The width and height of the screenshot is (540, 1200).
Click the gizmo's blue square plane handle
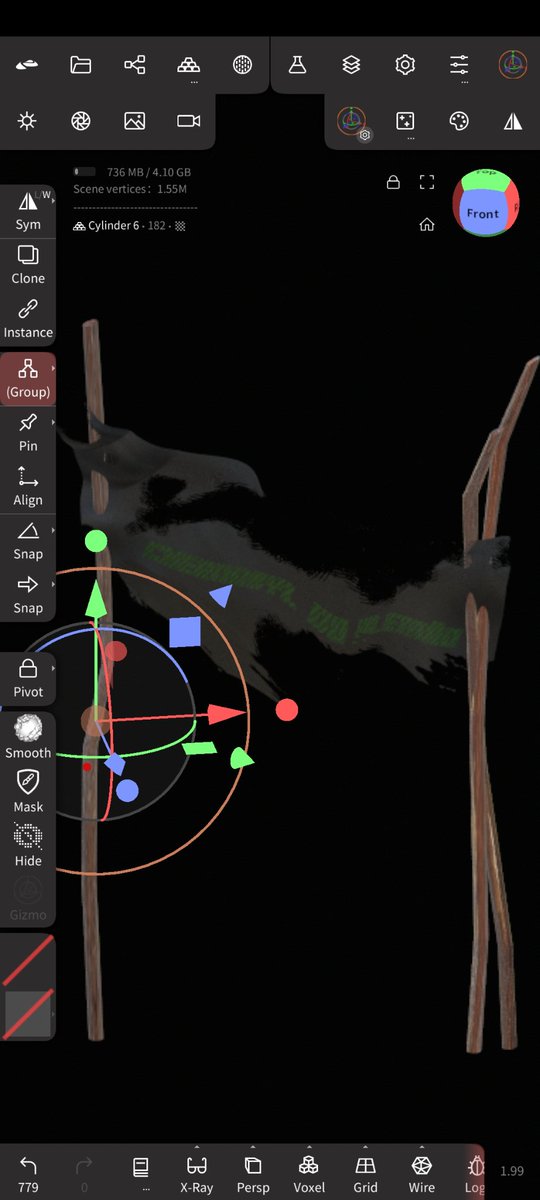186,632
